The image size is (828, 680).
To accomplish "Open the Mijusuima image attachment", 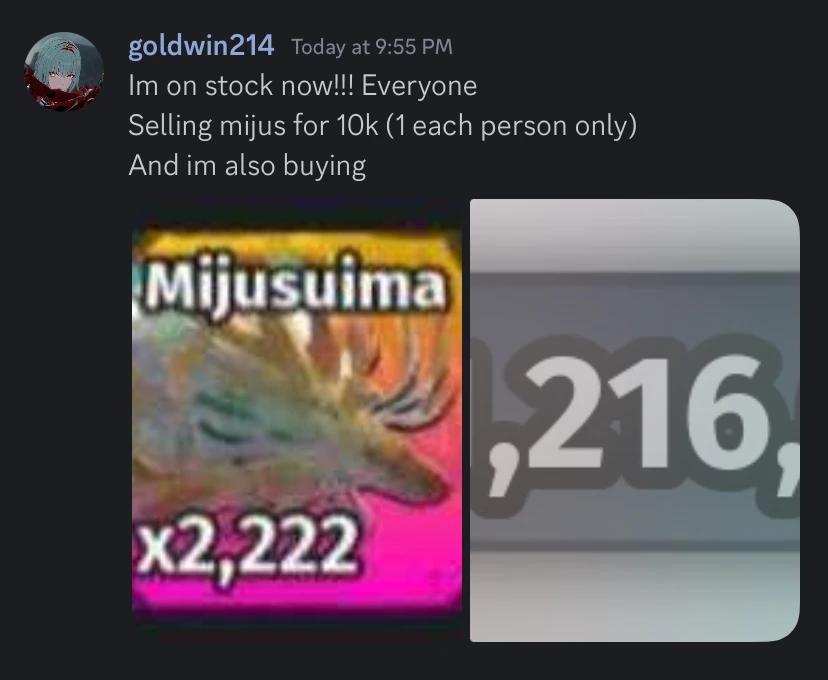I will point(297,420).
